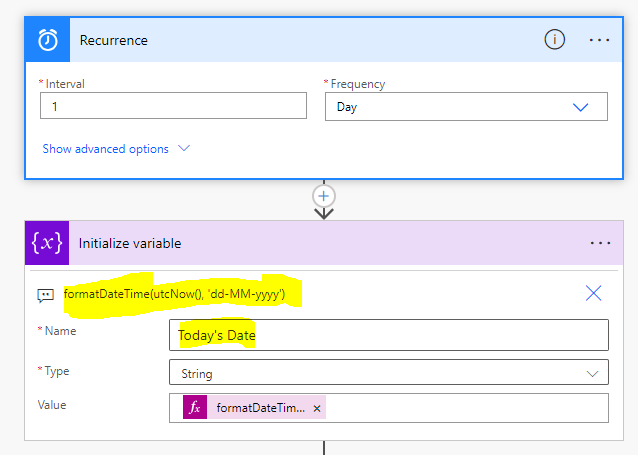This screenshot has width=638, height=455.
Task: Remove the formatDateTime token from Value
Action: pos(317,408)
